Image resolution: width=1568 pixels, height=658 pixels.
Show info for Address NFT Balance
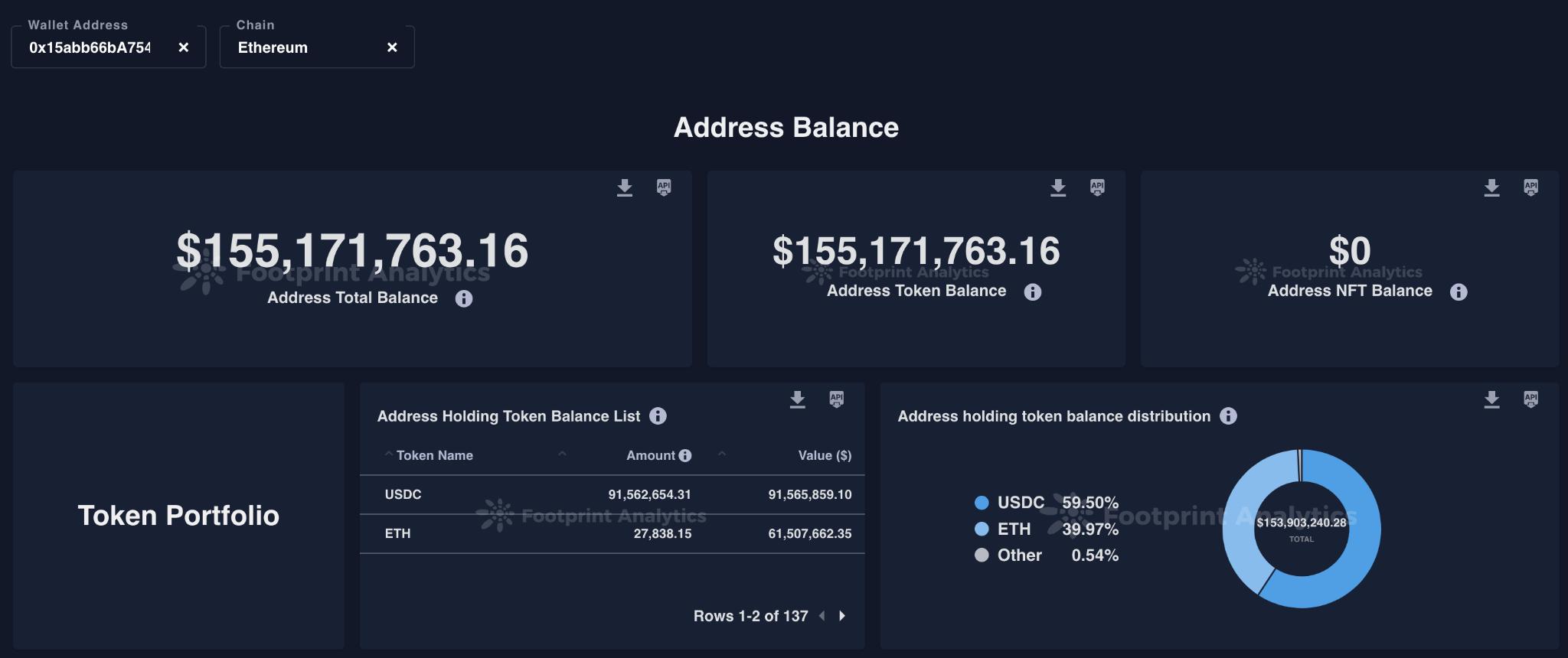point(1459,292)
